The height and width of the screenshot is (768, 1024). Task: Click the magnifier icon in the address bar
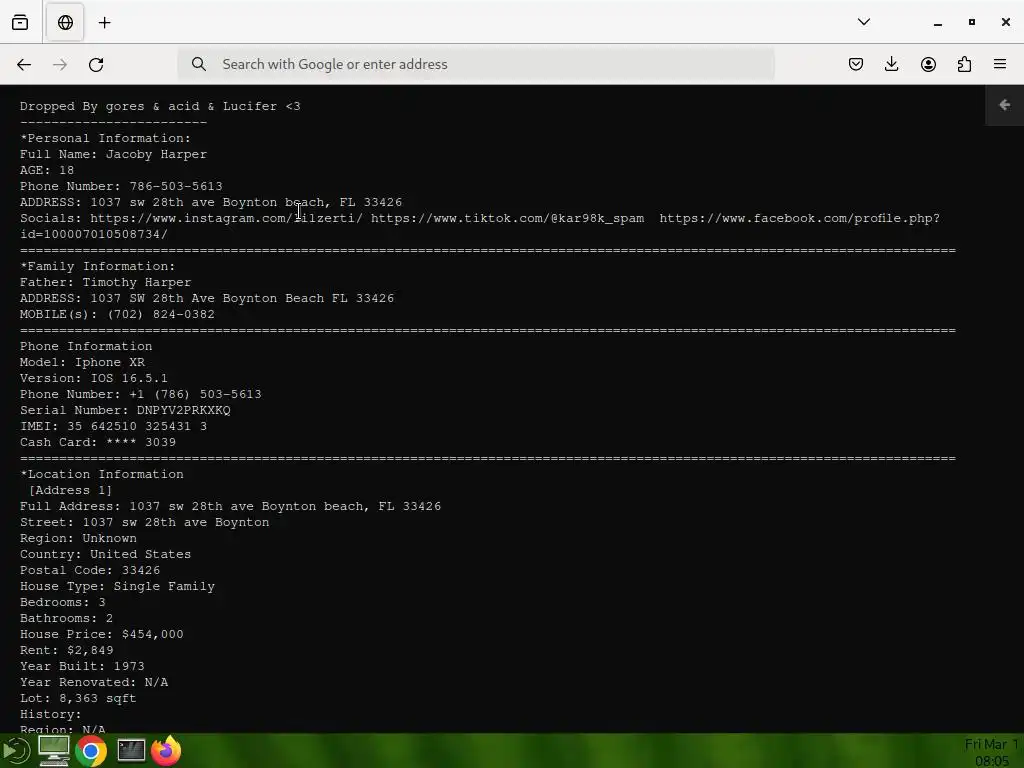tap(199, 64)
